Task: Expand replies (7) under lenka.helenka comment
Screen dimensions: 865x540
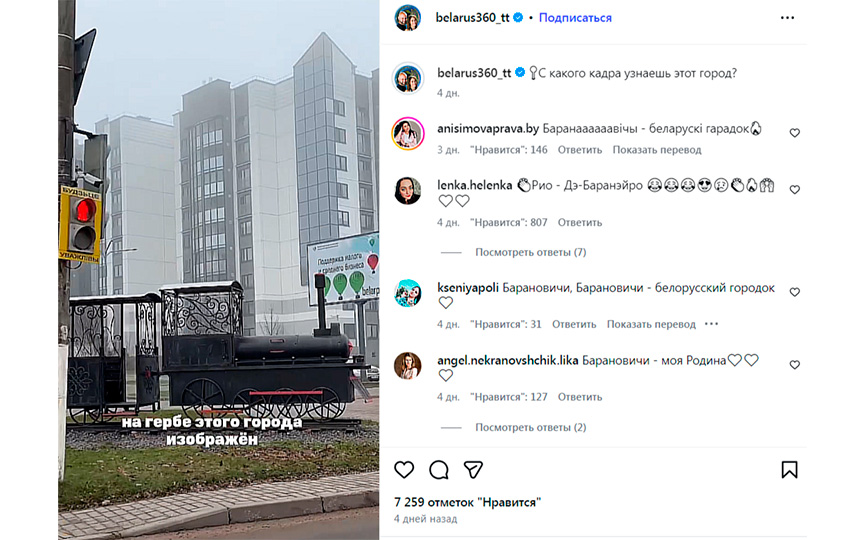Action: pos(531,252)
